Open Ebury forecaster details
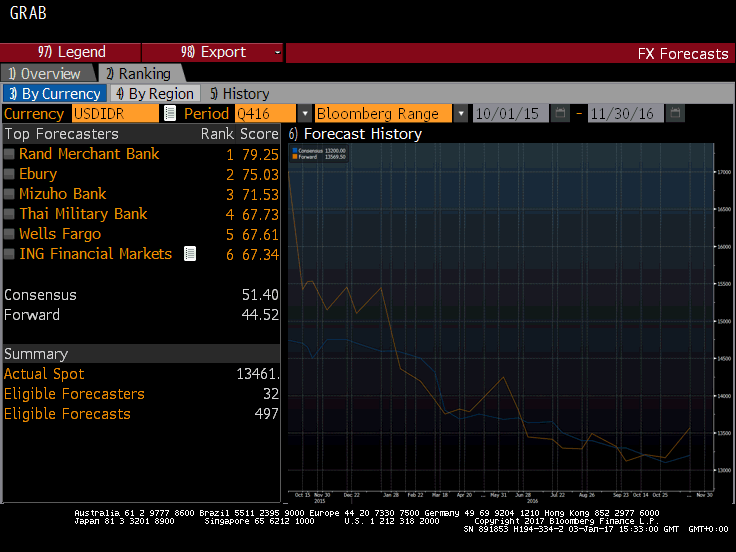This screenshot has height=552, width=736. [38, 174]
